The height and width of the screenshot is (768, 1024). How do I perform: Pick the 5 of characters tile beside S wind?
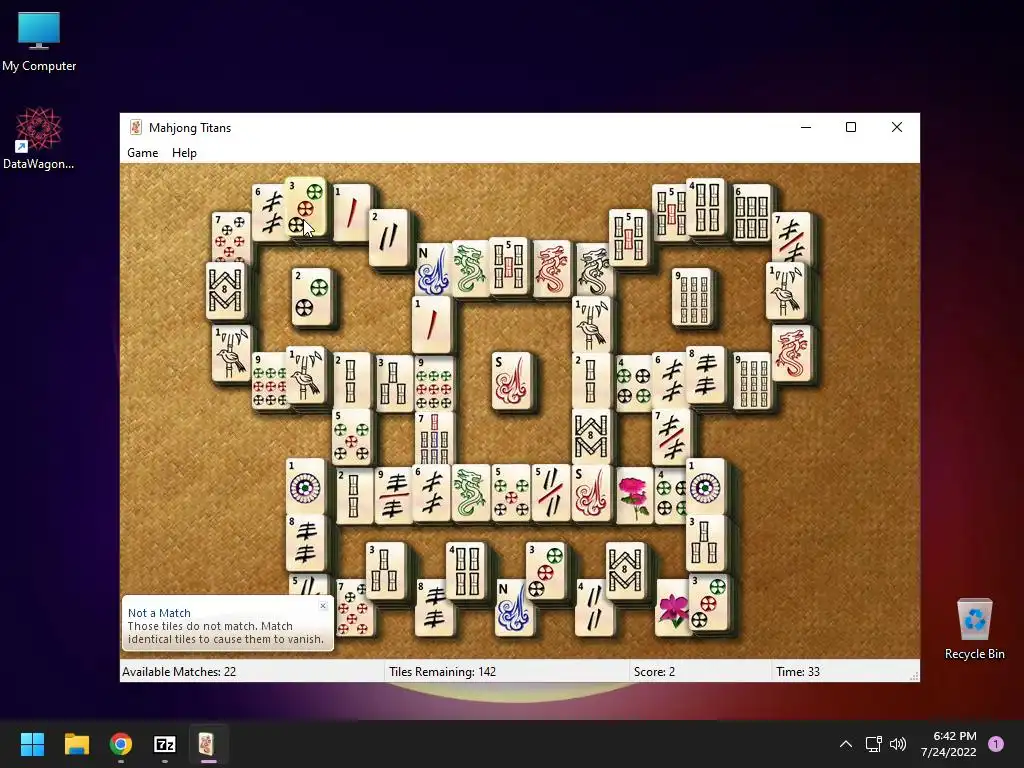tap(551, 493)
